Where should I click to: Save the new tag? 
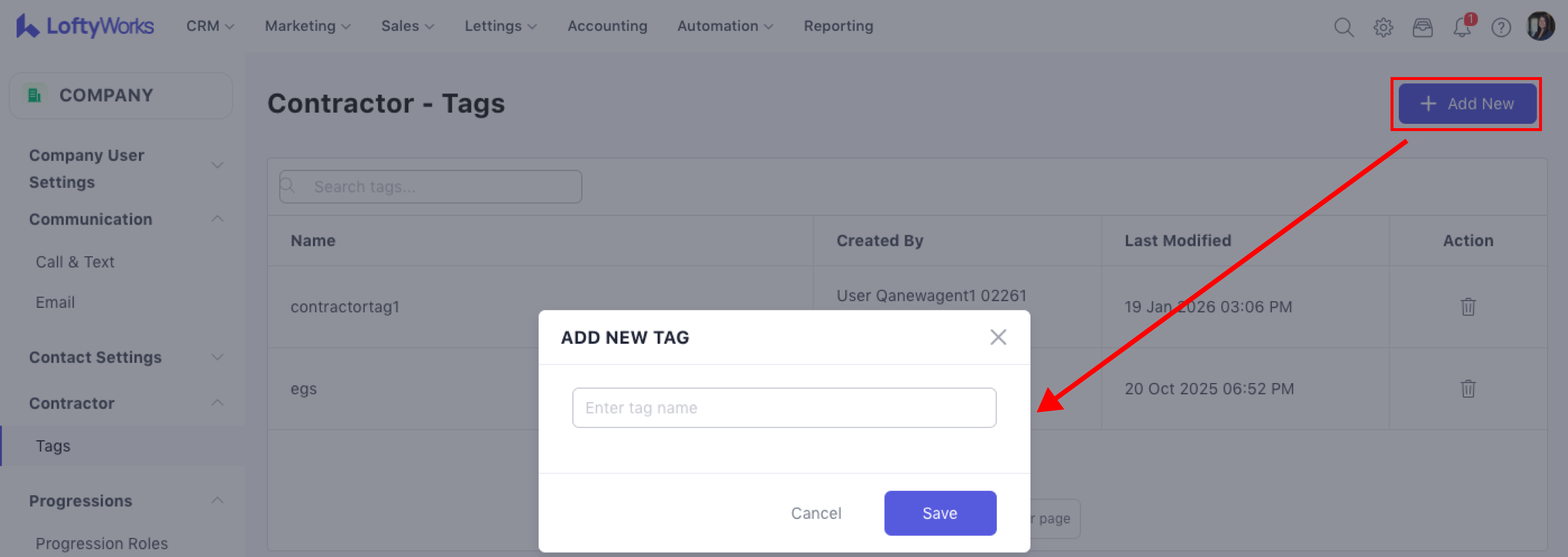point(939,513)
